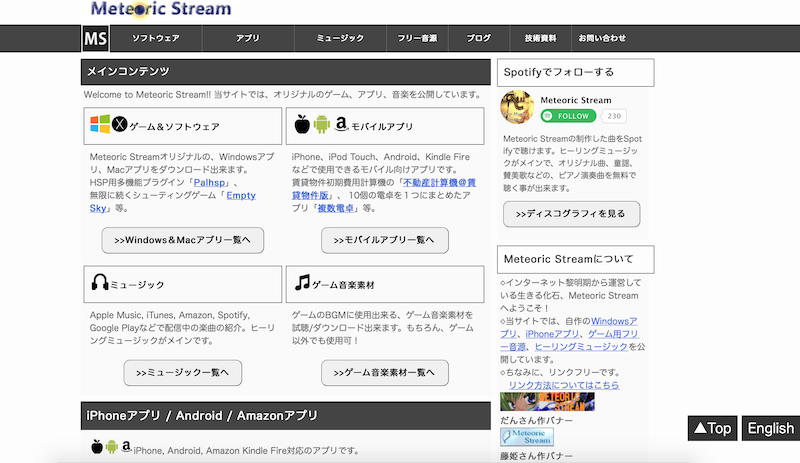Click the Apple icon beside モバイルアプリ

pyautogui.click(x=302, y=124)
